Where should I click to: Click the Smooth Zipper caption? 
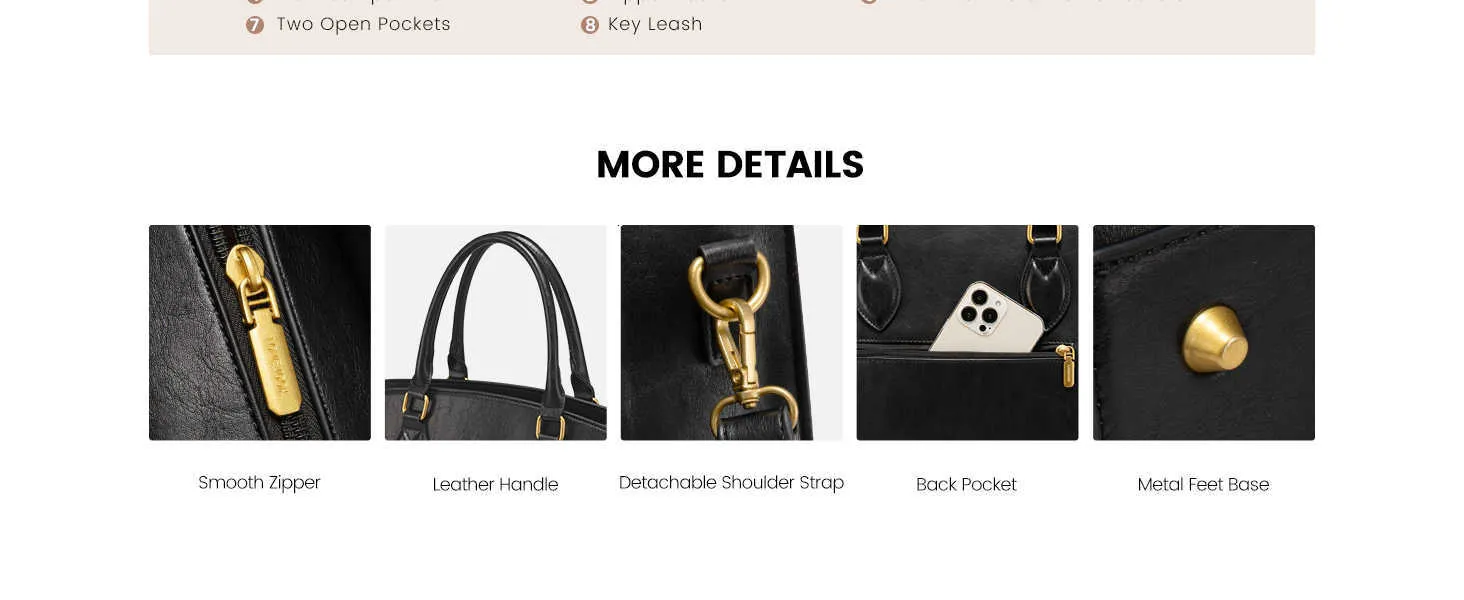260,483
